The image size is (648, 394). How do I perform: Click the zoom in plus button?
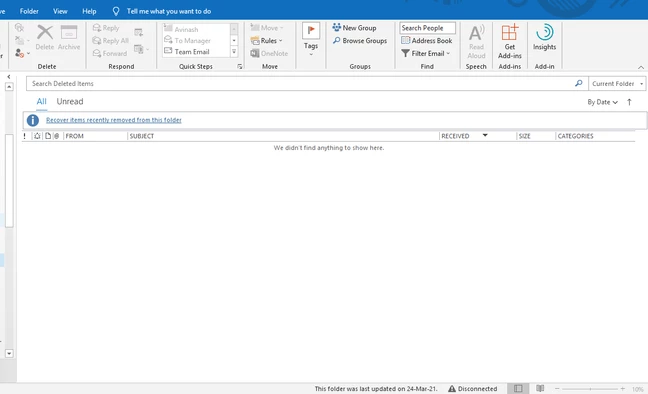pos(622,389)
